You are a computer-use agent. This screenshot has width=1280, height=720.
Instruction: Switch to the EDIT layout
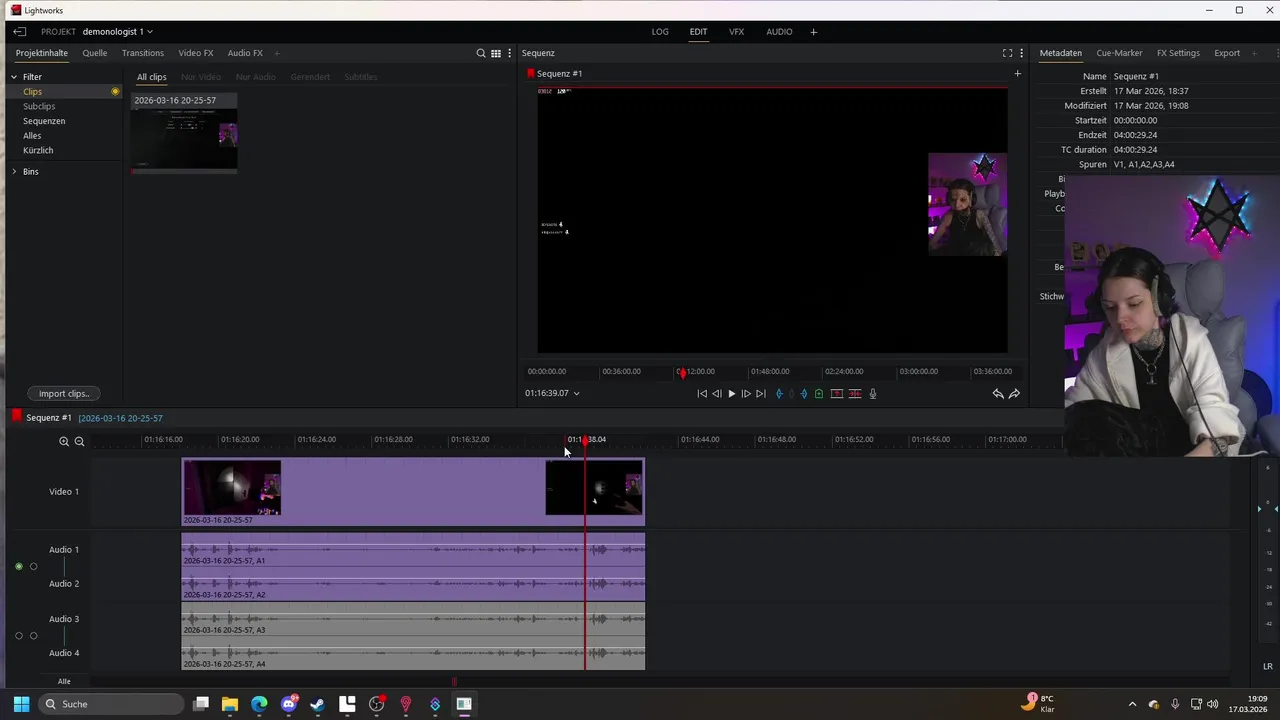698,32
